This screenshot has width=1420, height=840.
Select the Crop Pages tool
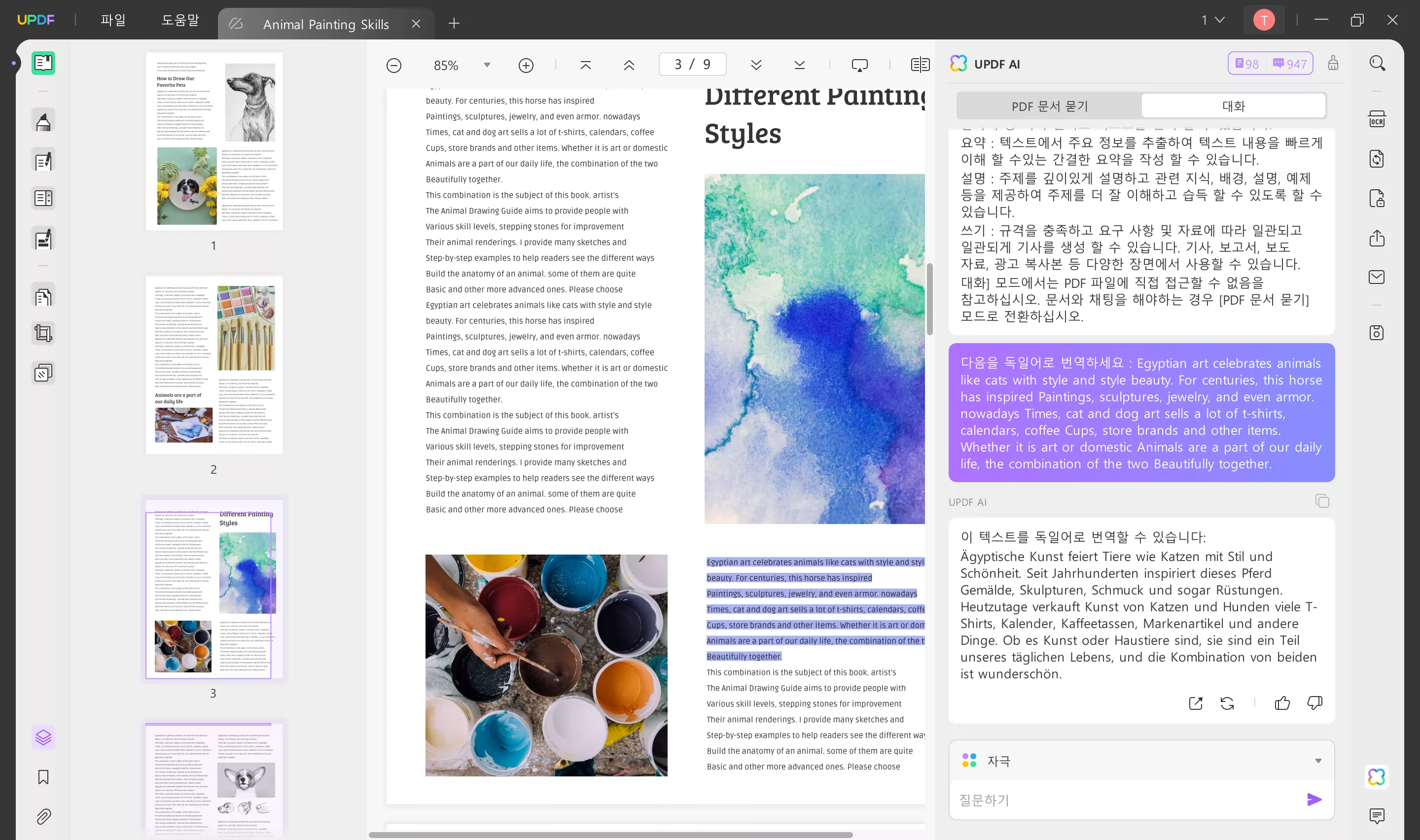(x=43, y=333)
